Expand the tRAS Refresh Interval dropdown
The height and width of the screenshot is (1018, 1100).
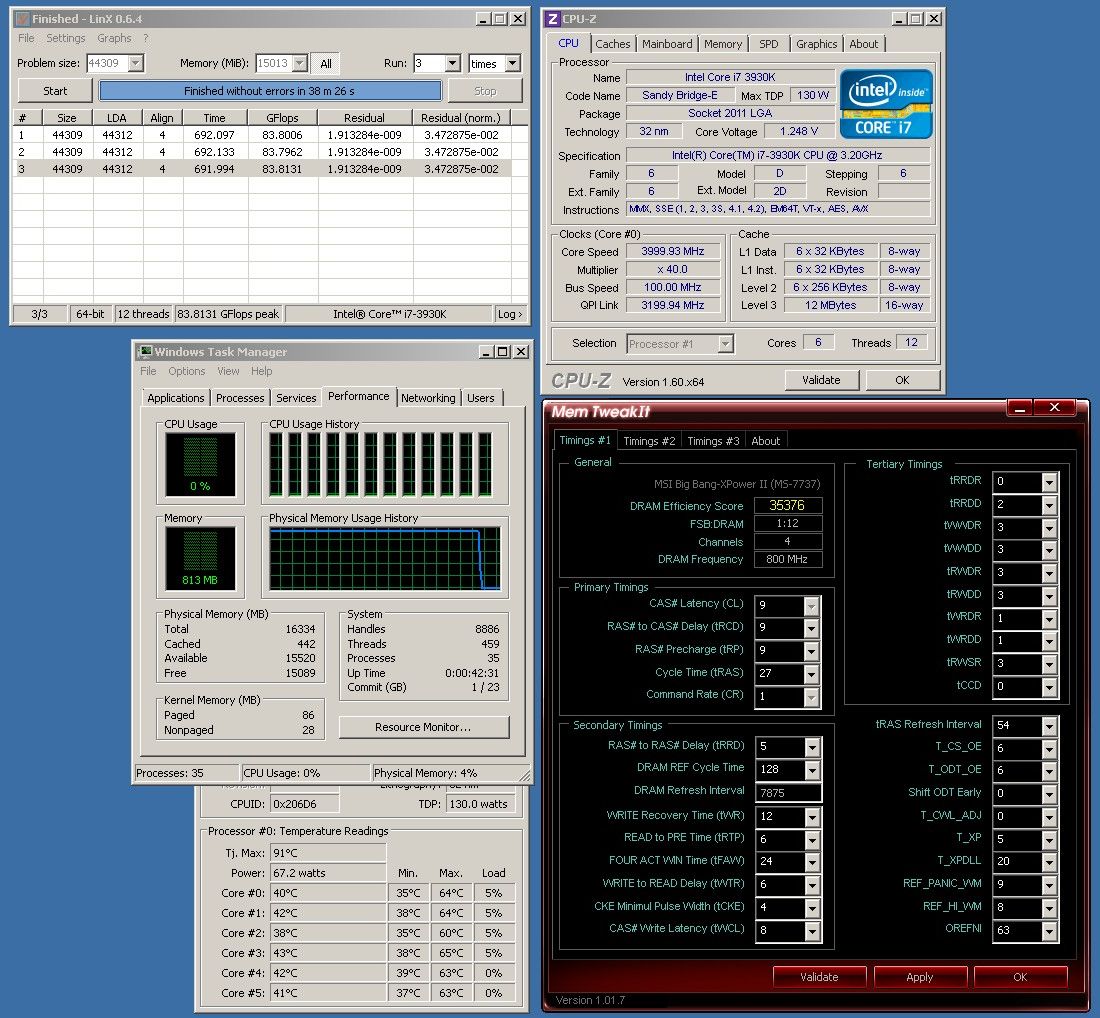1048,725
